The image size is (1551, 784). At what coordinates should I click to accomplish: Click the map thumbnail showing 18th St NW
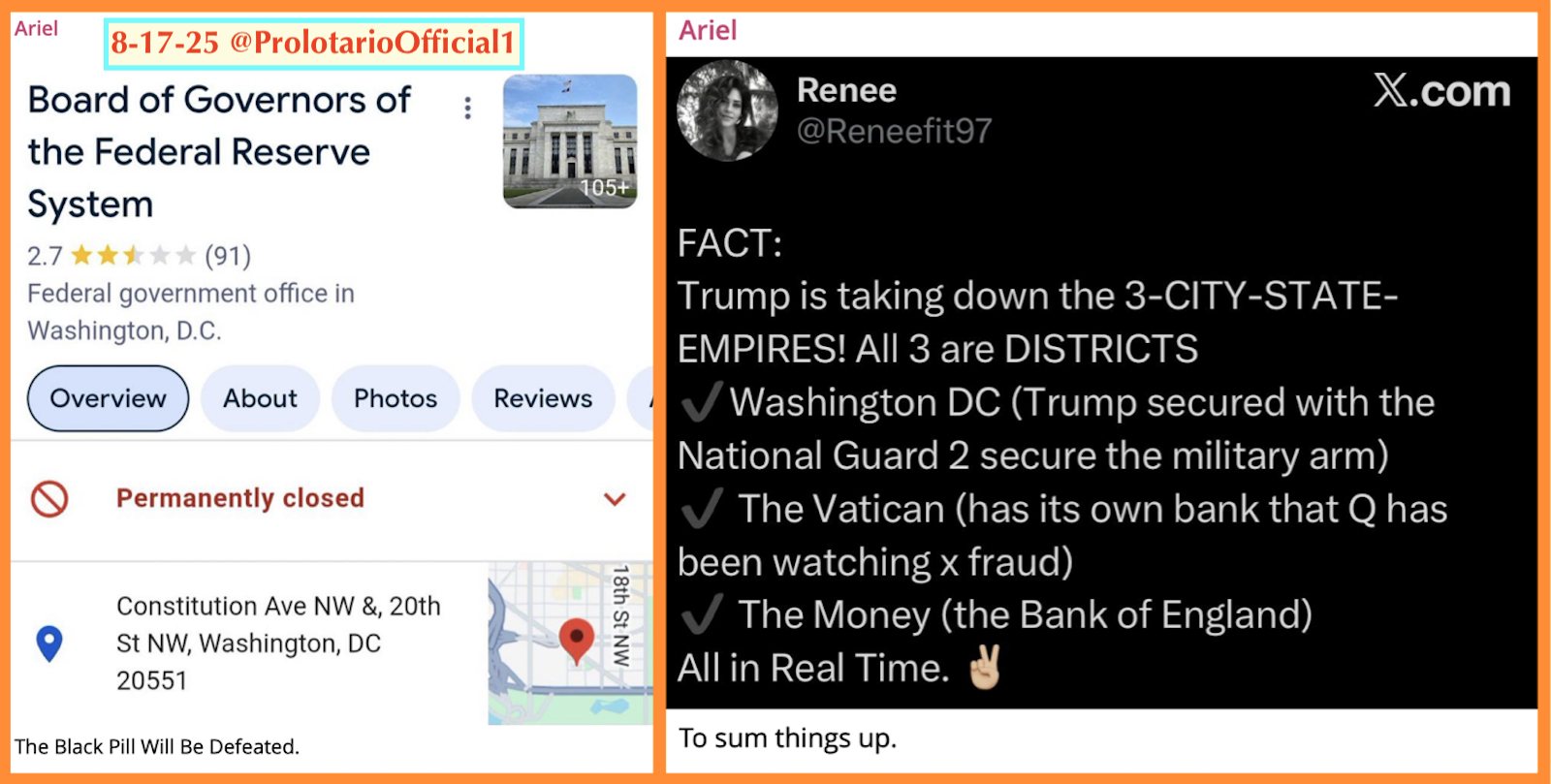pyautogui.click(x=570, y=643)
